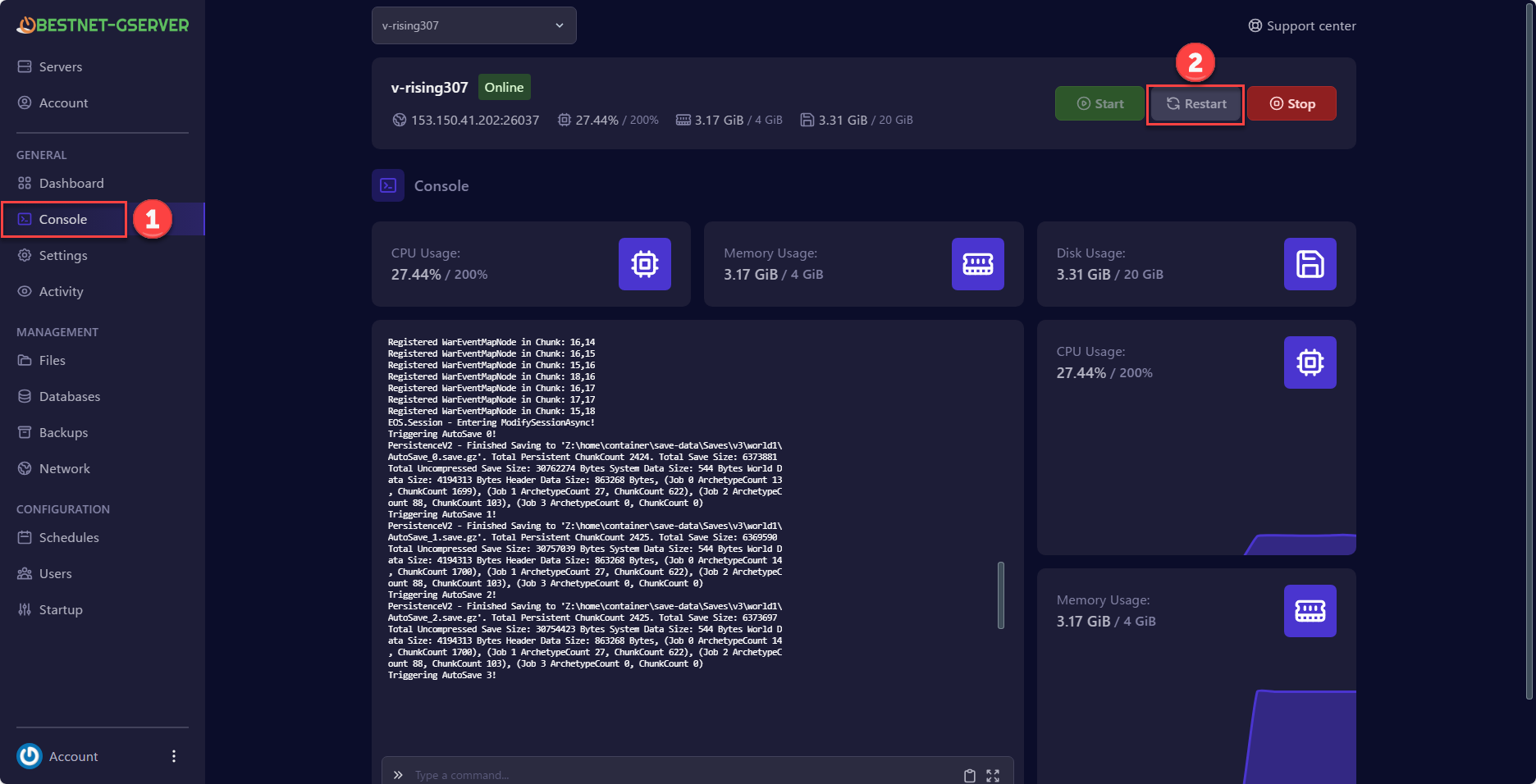Click the Files folder icon

point(25,360)
